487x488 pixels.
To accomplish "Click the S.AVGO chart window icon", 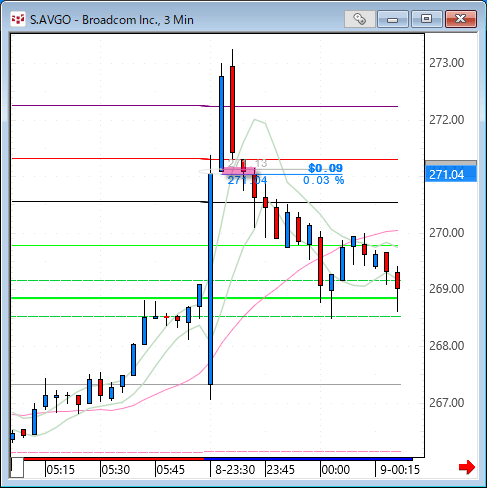I will tap(18, 19).
